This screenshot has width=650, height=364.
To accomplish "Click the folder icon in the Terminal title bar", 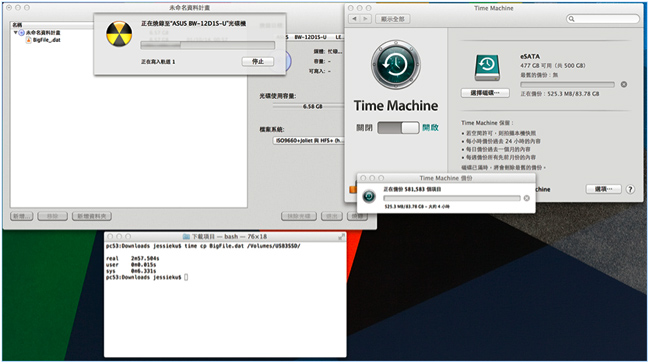I will coord(187,236).
